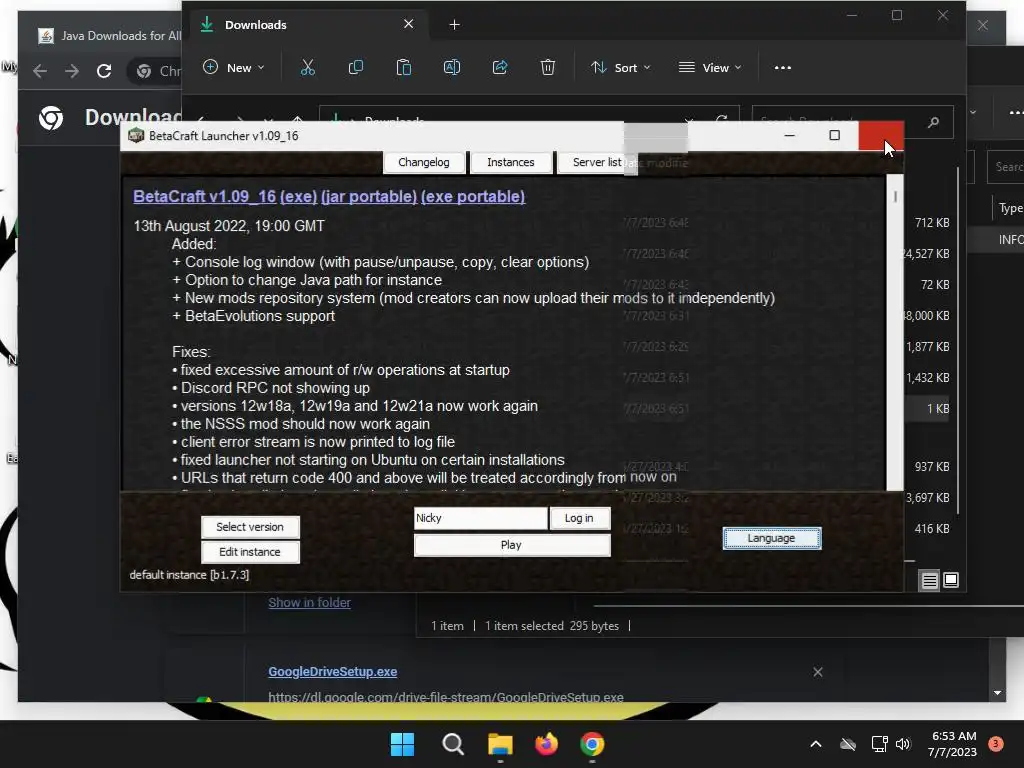Switch to the Changelog tab in BetaCraft
The image size is (1024, 768).
click(424, 162)
